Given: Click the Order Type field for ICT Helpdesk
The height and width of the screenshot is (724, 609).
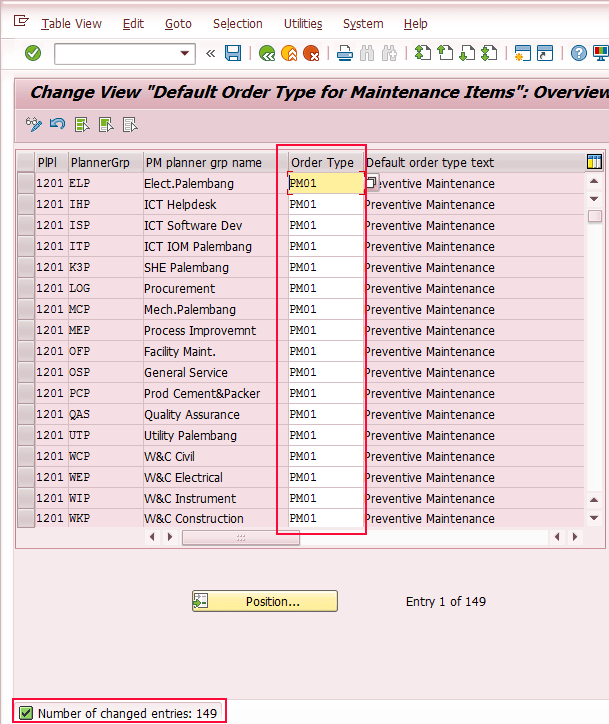Looking at the screenshot, I should pos(326,204).
